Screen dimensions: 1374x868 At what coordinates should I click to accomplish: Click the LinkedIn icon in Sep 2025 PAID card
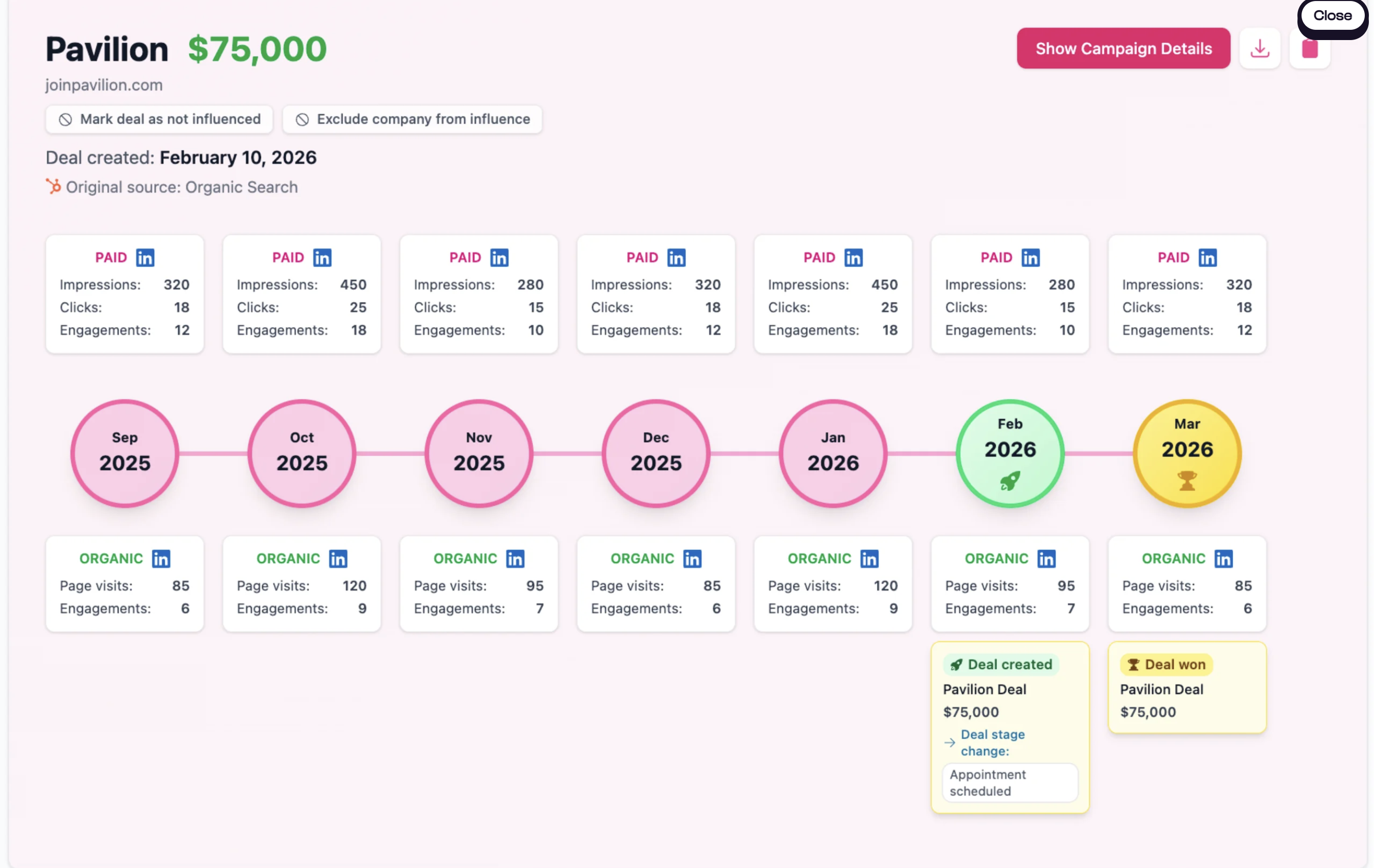(145, 258)
